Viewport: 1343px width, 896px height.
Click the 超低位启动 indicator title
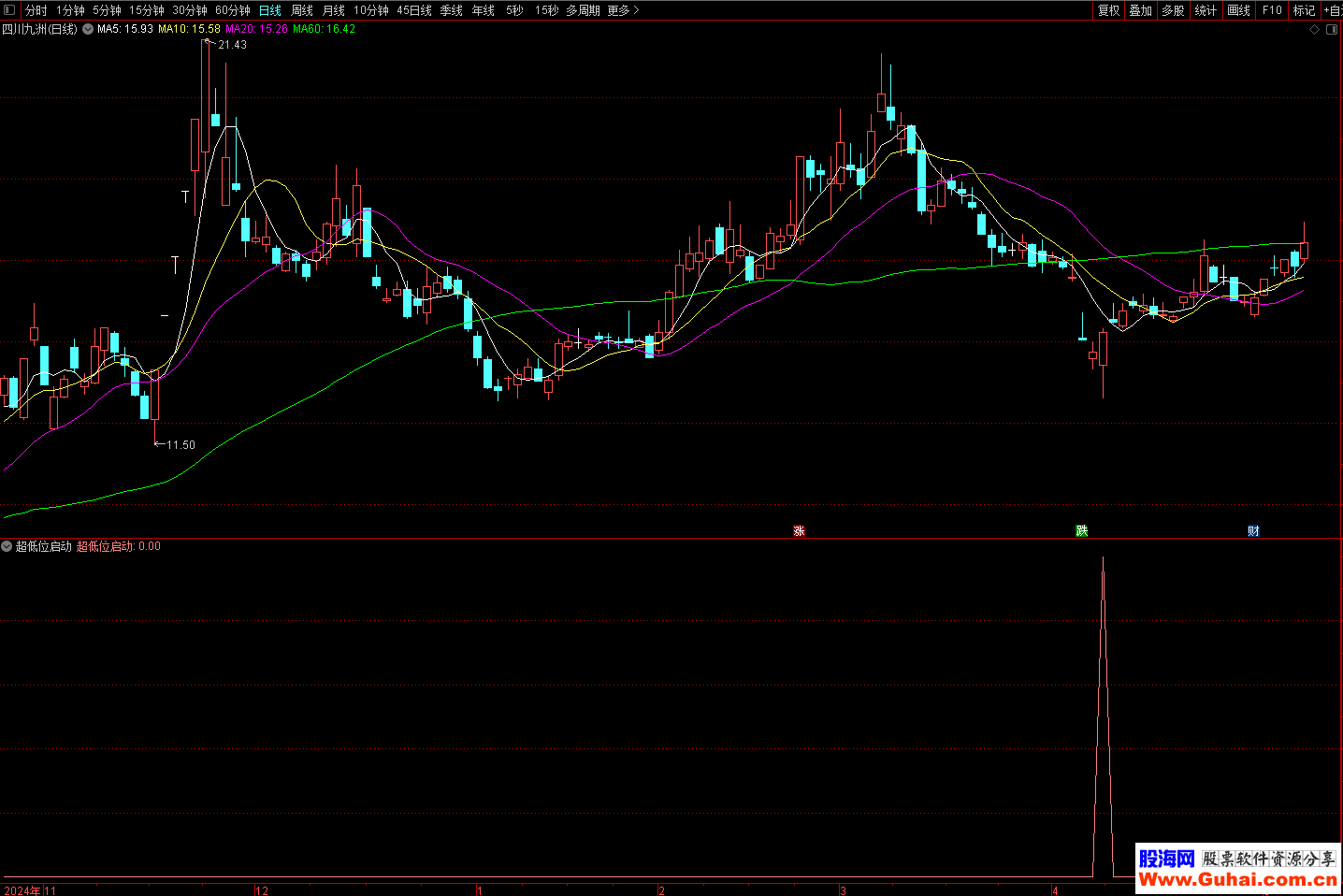(x=44, y=546)
